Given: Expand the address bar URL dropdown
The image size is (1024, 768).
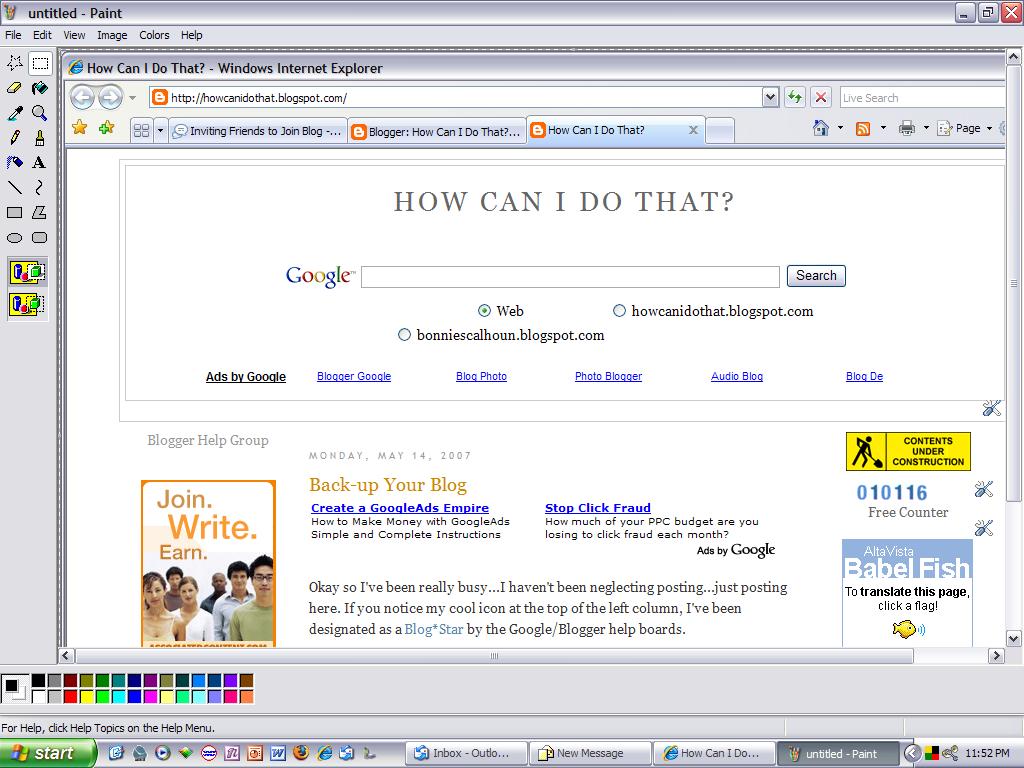Looking at the screenshot, I should (771, 97).
